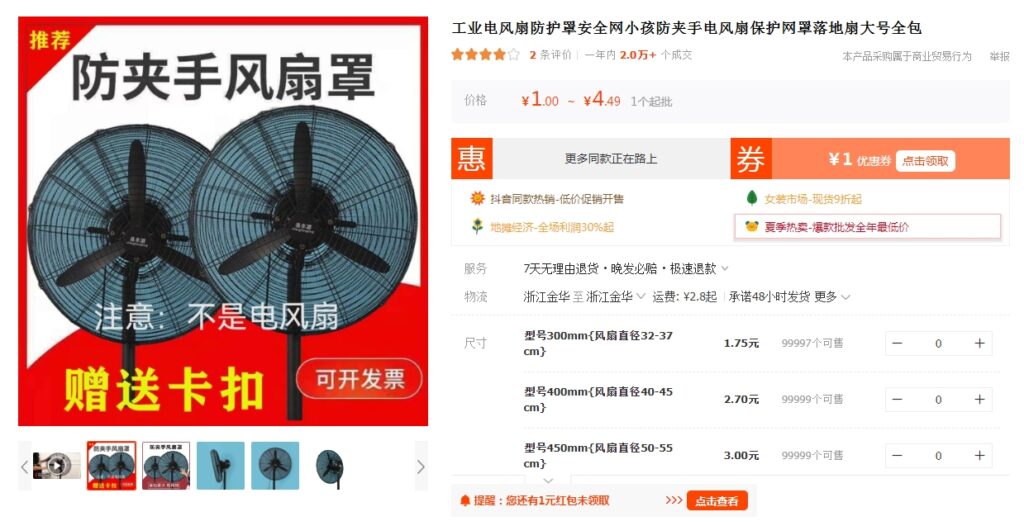Open the shipping destination 浙江金华 dropdown
The height and width of the screenshot is (526, 1024).
click(616, 297)
